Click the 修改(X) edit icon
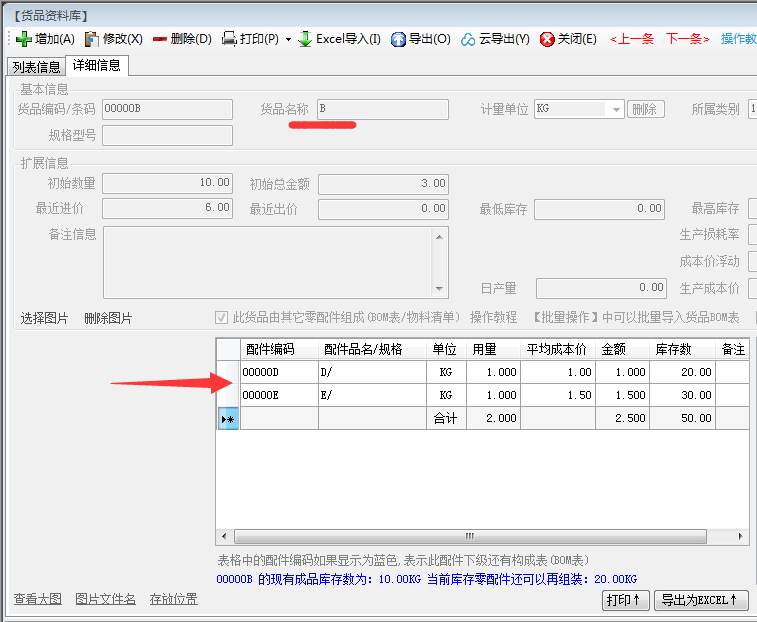The width and height of the screenshot is (757, 622). [x=92, y=39]
